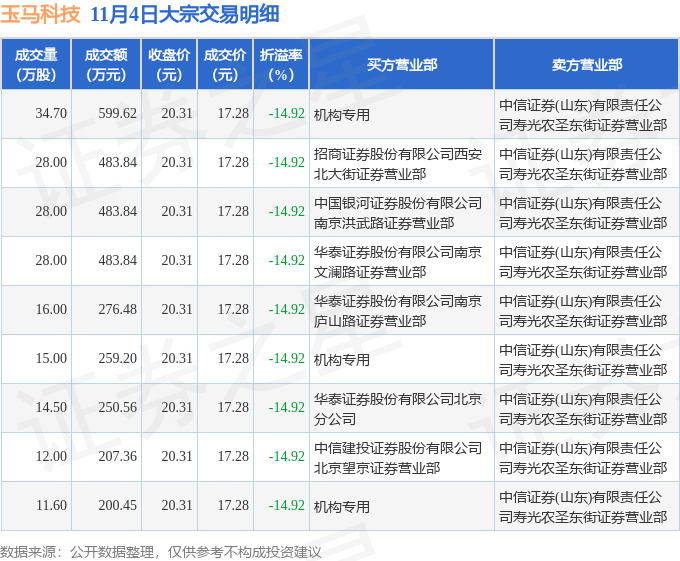The height and width of the screenshot is (561, 680).
Task: Select the 卖方营业部 column header
Action: click(586, 65)
